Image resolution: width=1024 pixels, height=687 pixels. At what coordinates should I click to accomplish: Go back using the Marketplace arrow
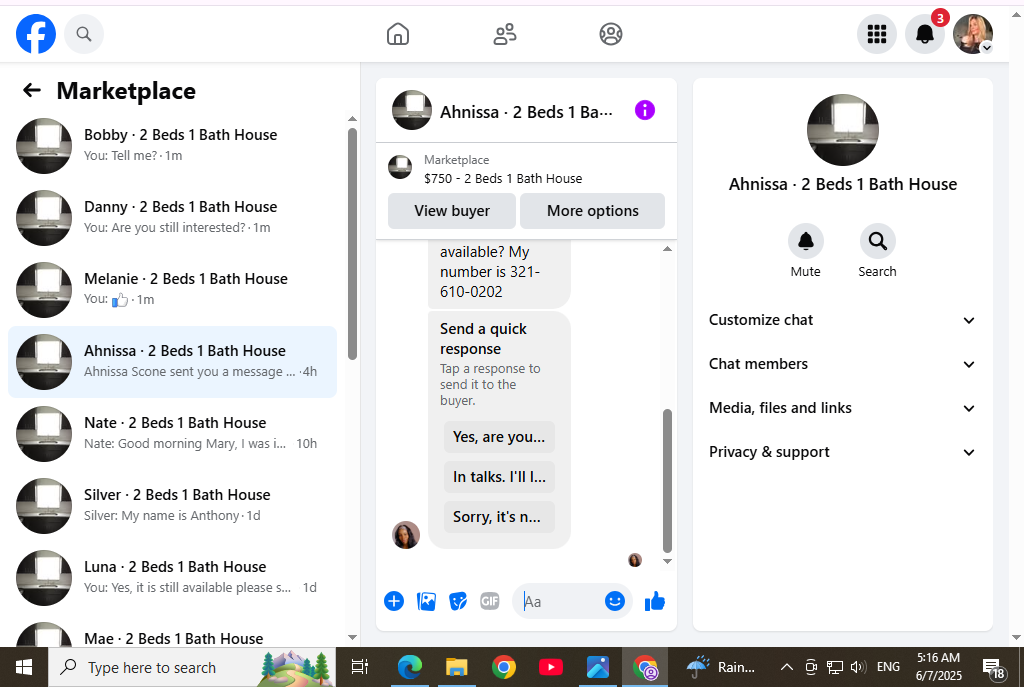(x=31, y=90)
